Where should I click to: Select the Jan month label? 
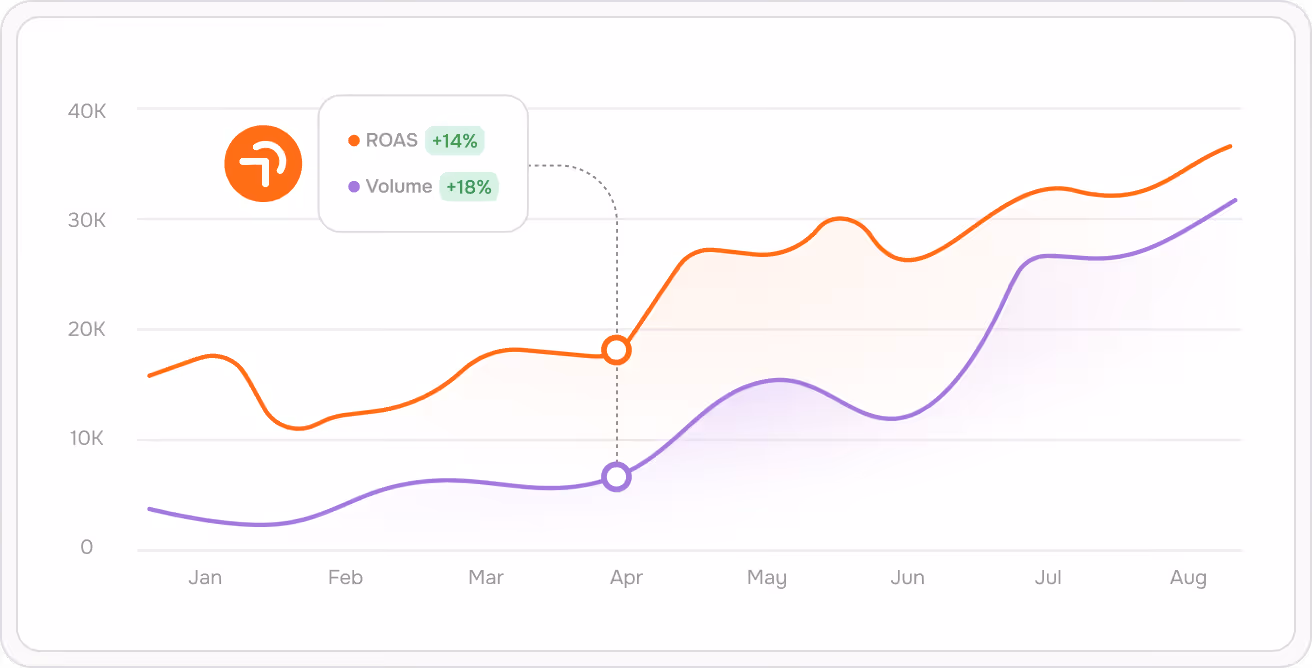(205, 577)
